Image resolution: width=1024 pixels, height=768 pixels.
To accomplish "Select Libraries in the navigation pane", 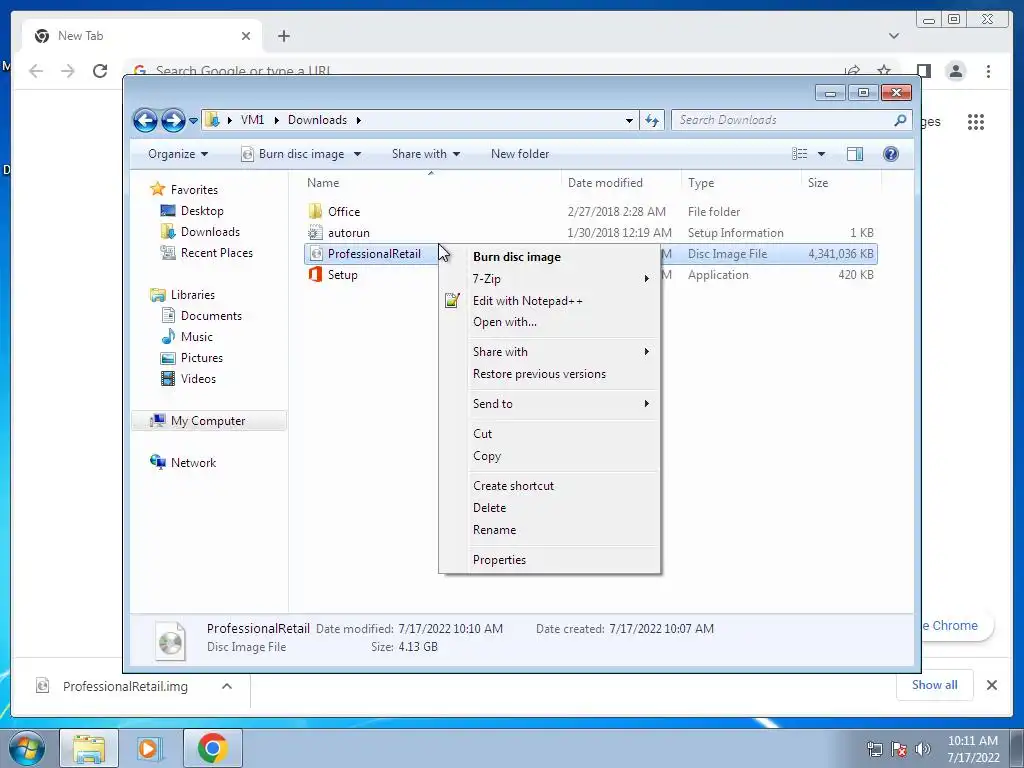I will pos(193,295).
